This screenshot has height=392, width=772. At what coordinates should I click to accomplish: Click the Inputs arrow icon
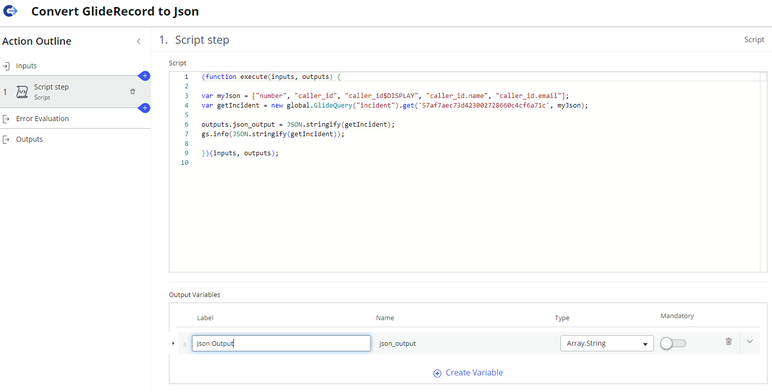tap(6, 65)
